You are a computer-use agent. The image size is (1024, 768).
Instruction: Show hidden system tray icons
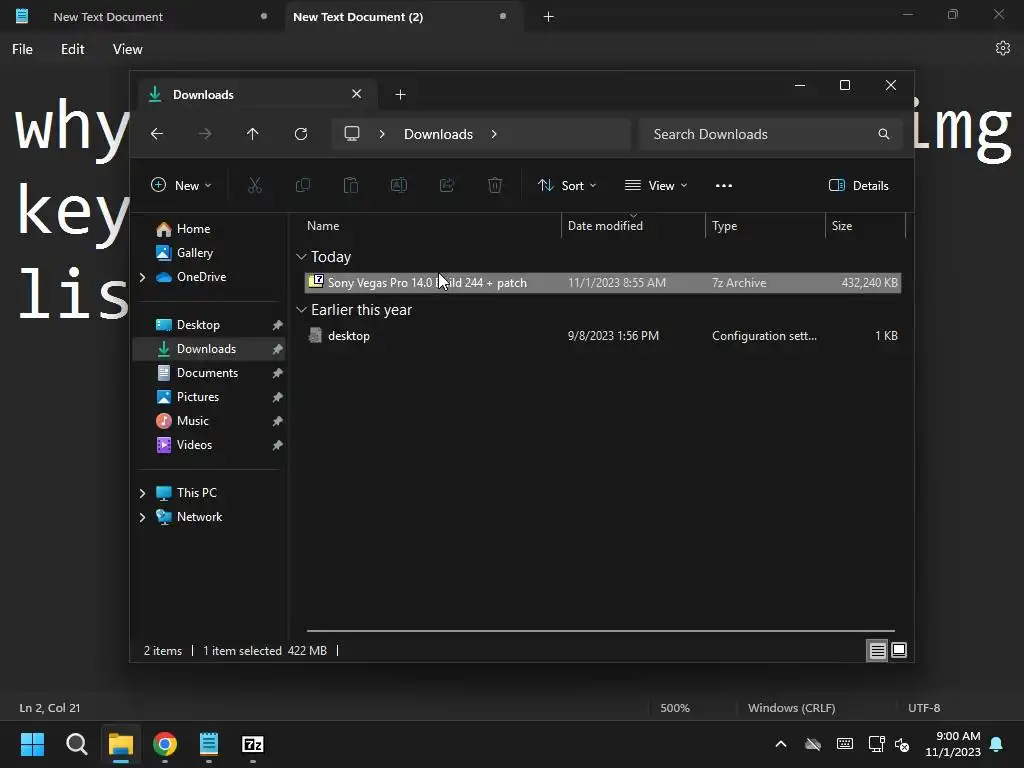pos(780,744)
